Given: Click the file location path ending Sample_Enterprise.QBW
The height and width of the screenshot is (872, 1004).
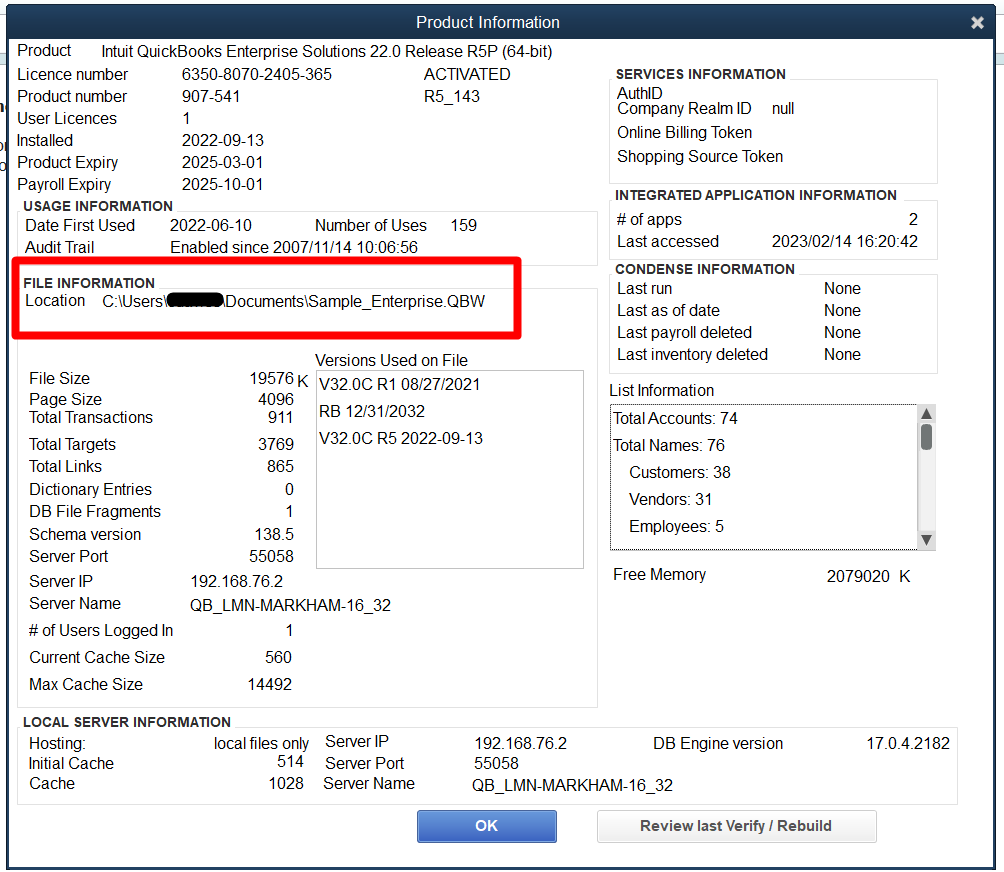Looking at the screenshot, I should 294,301.
